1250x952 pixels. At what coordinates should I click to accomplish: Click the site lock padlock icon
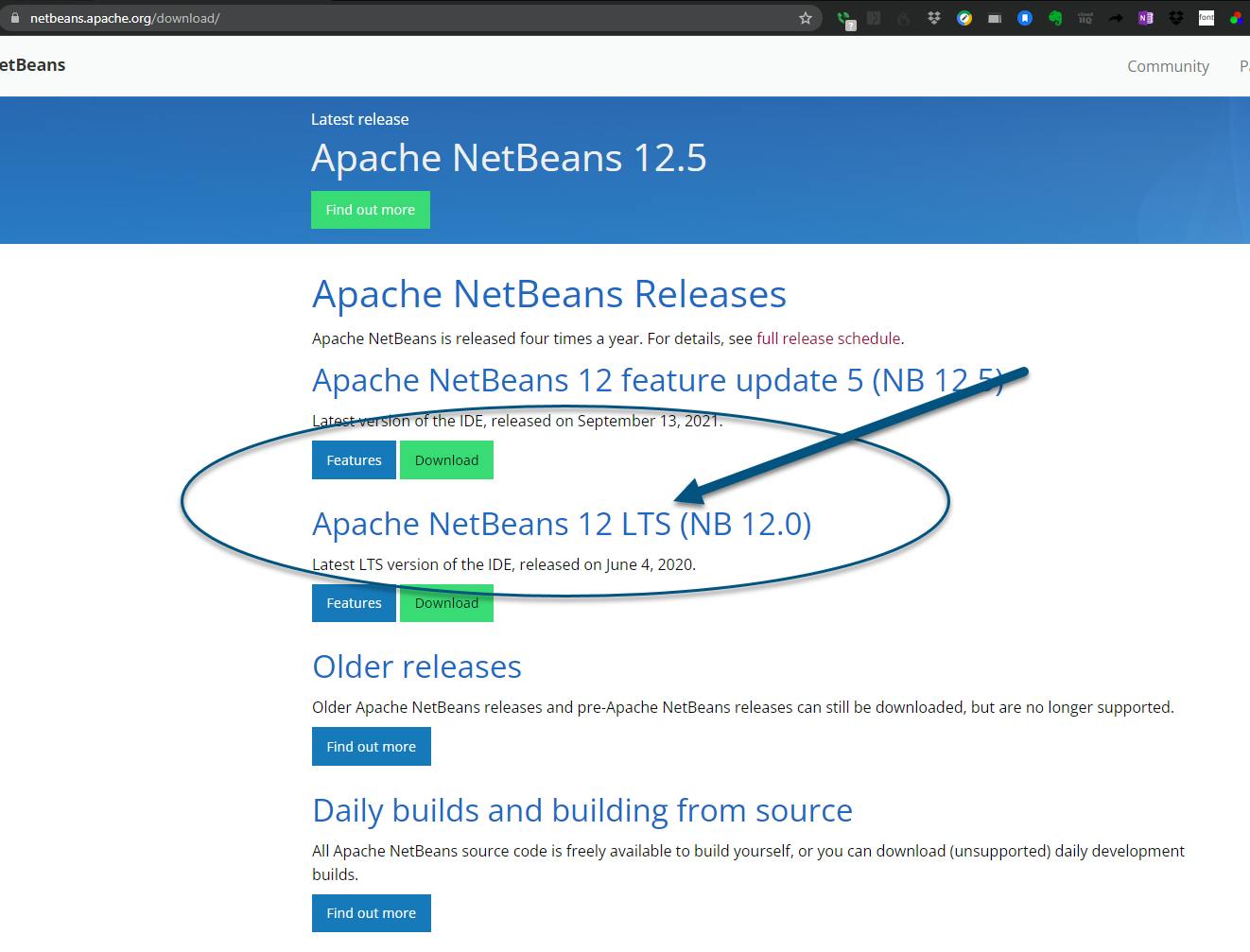click(14, 18)
